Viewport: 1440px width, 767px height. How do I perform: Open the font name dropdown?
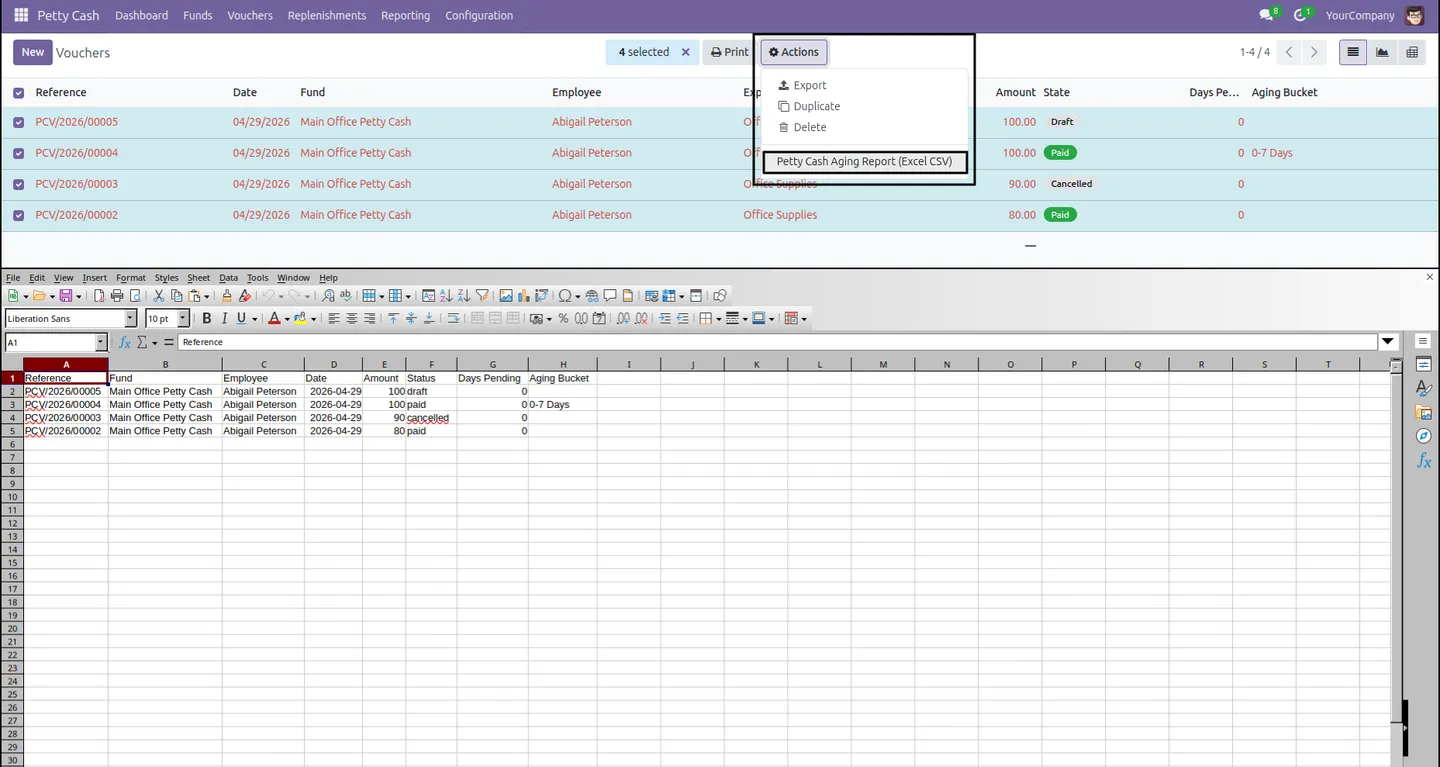[130, 319]
